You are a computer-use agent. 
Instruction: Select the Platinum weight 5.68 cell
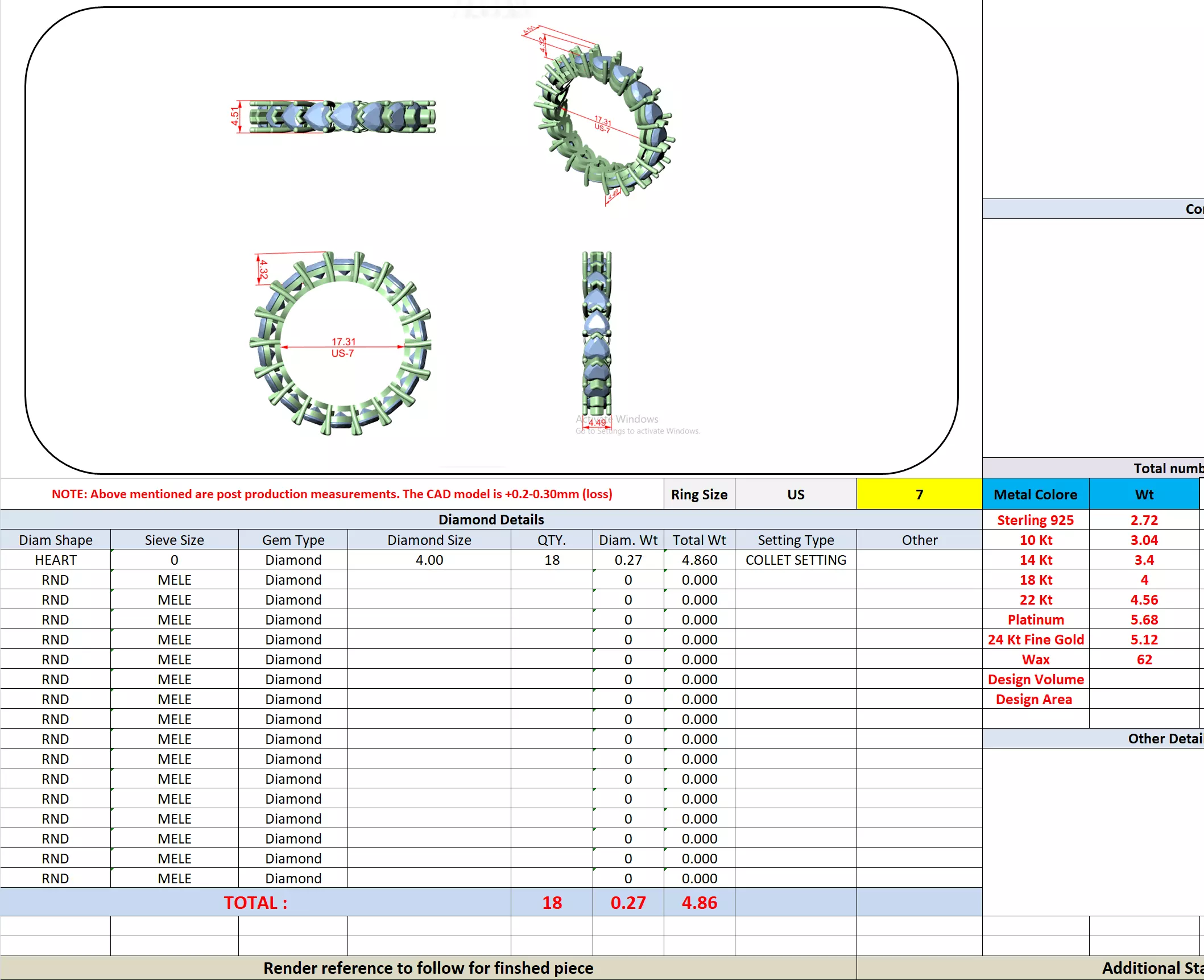(x=1144, y=619)
